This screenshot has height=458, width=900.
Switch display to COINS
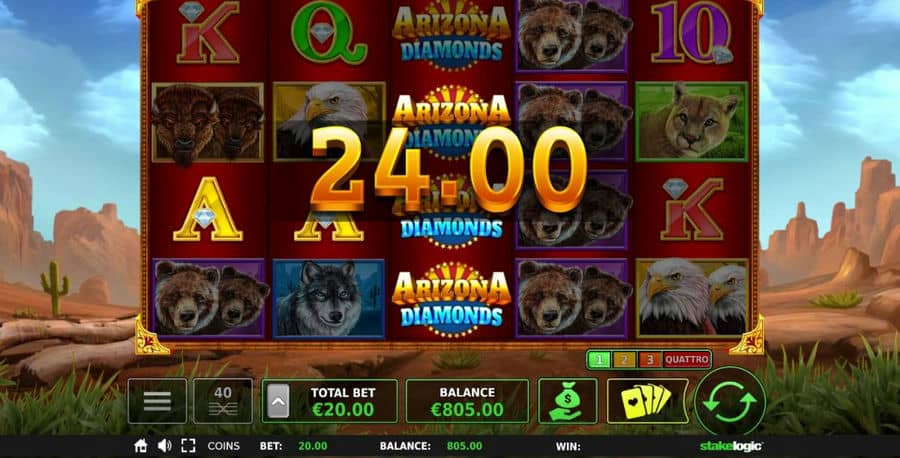tap(223, 446)
